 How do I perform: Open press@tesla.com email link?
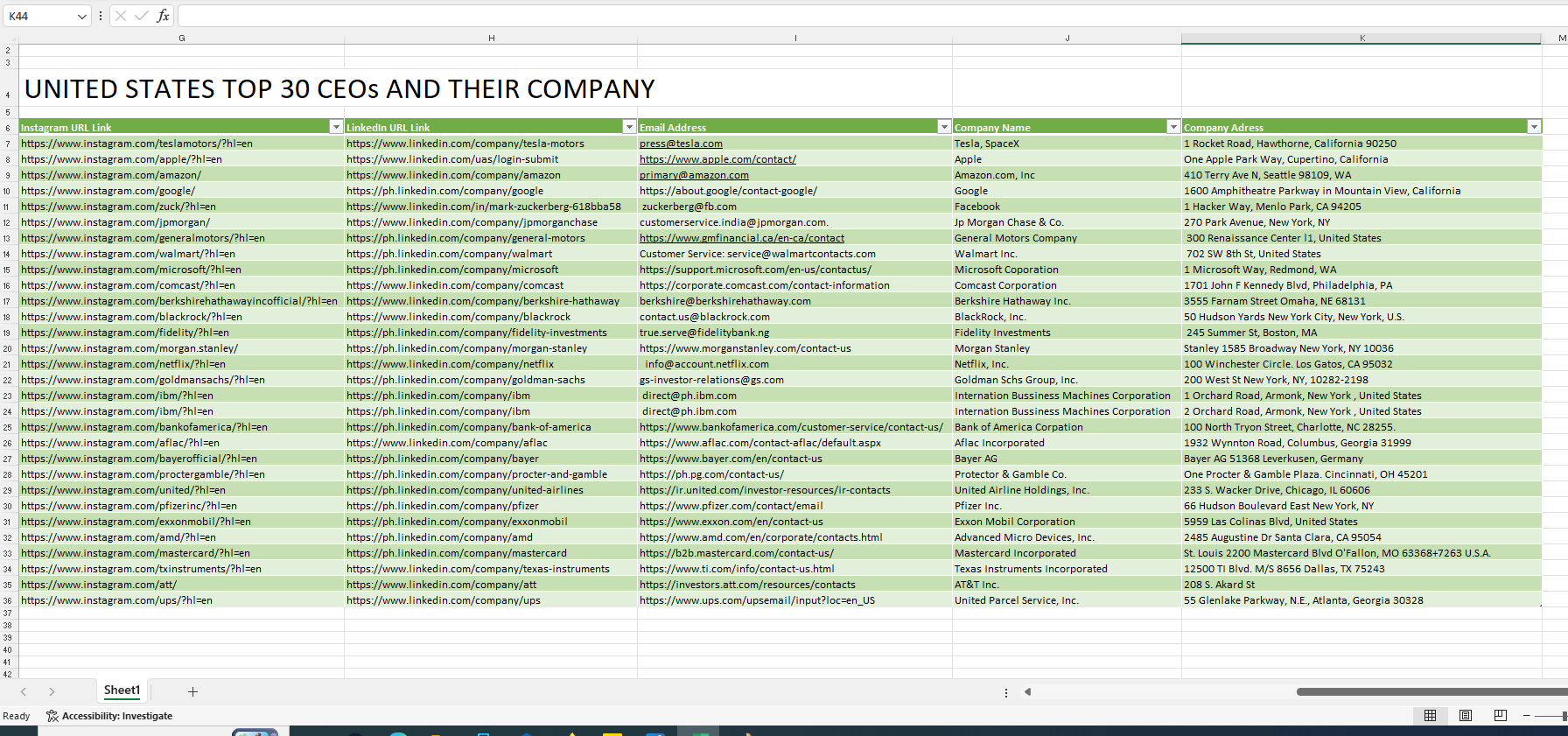tap(681, 144)
